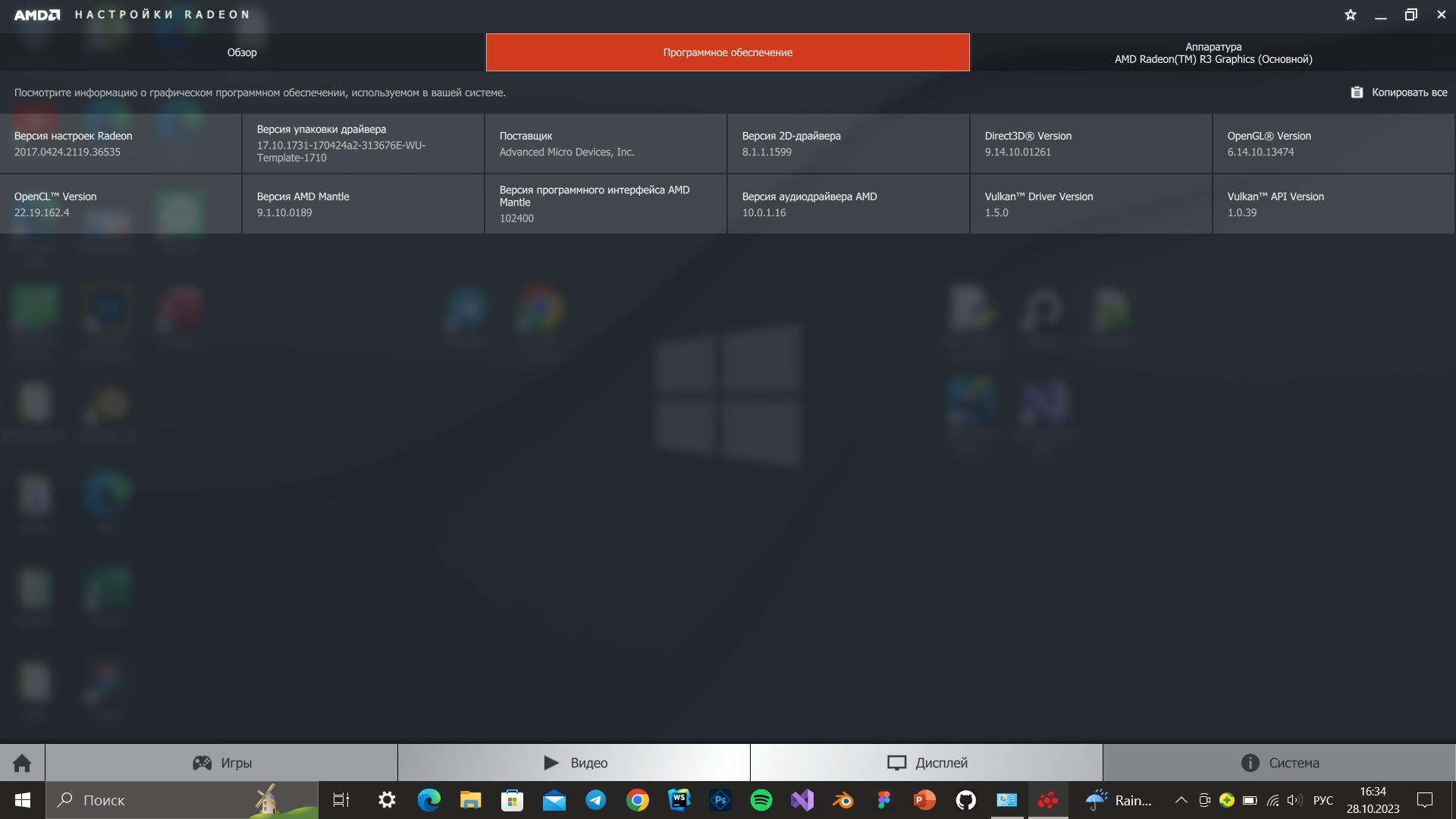Launch Microsoft Edge from taskbar

pos(429,800)
